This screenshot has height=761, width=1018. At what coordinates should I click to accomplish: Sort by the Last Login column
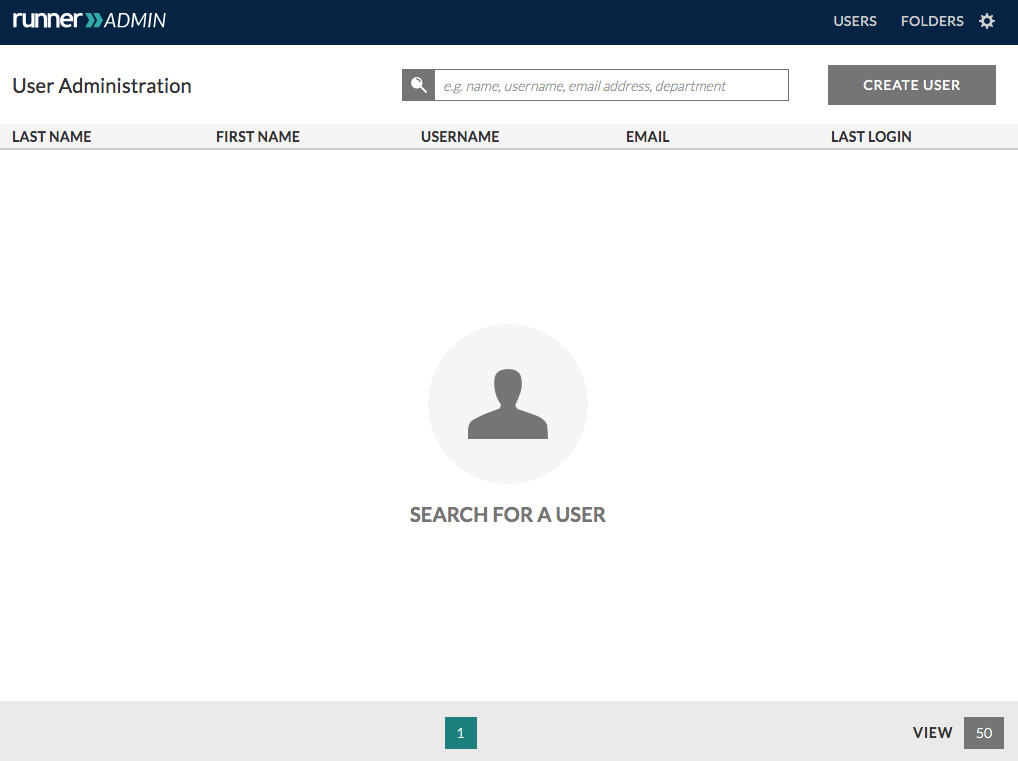pyautogui.click(x=871, y=136)
